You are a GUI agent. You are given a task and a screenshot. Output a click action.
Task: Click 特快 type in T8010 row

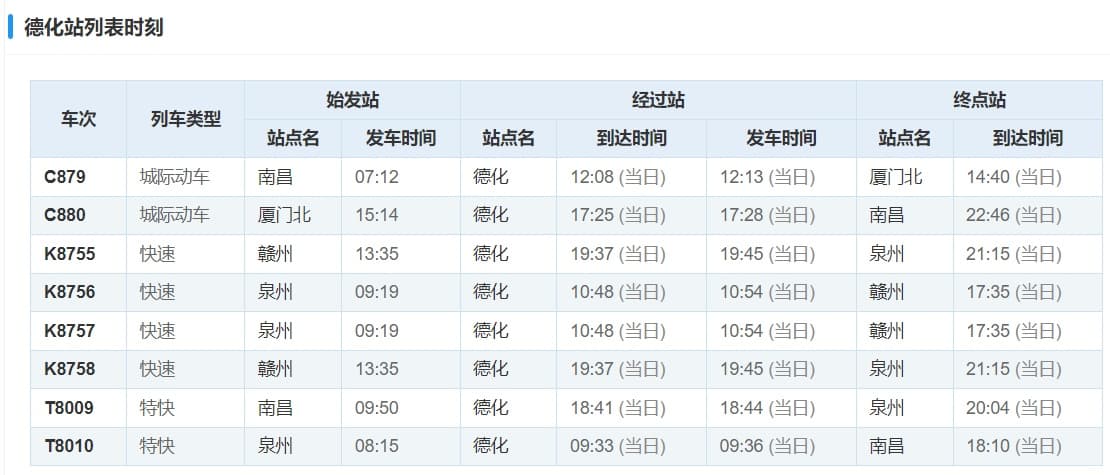click(x=158, y=445)
